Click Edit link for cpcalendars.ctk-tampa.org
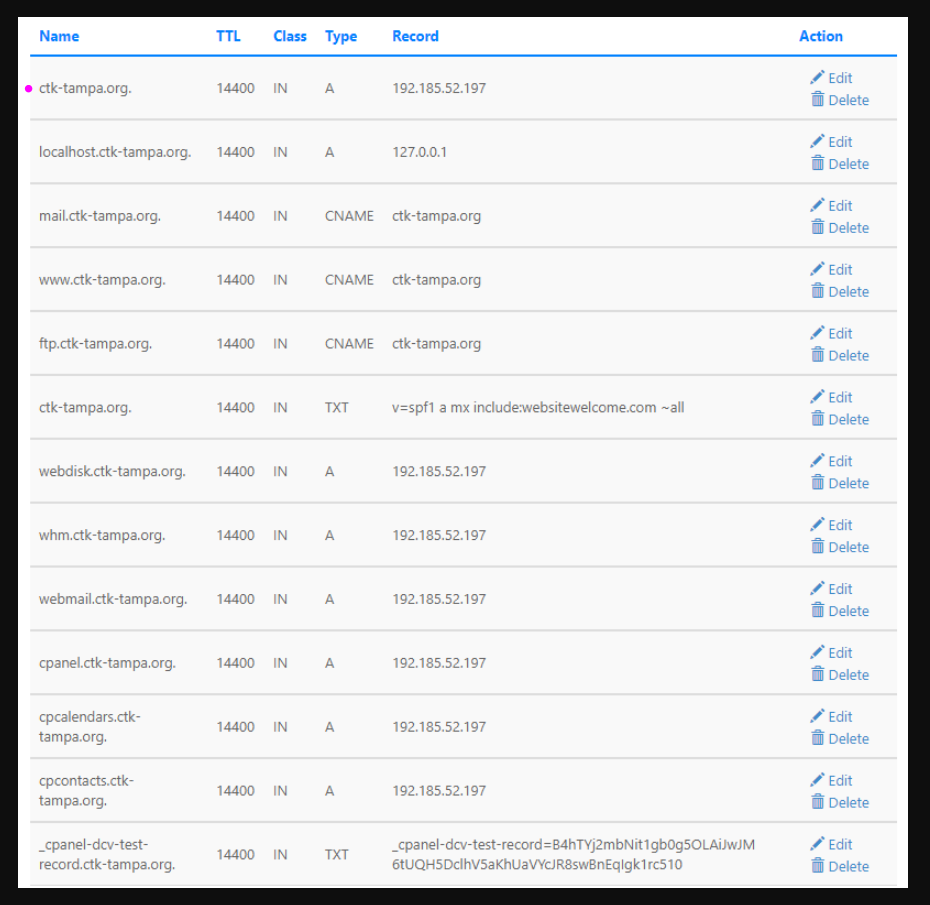Screen dimensions: 930x905 point(839,717)
